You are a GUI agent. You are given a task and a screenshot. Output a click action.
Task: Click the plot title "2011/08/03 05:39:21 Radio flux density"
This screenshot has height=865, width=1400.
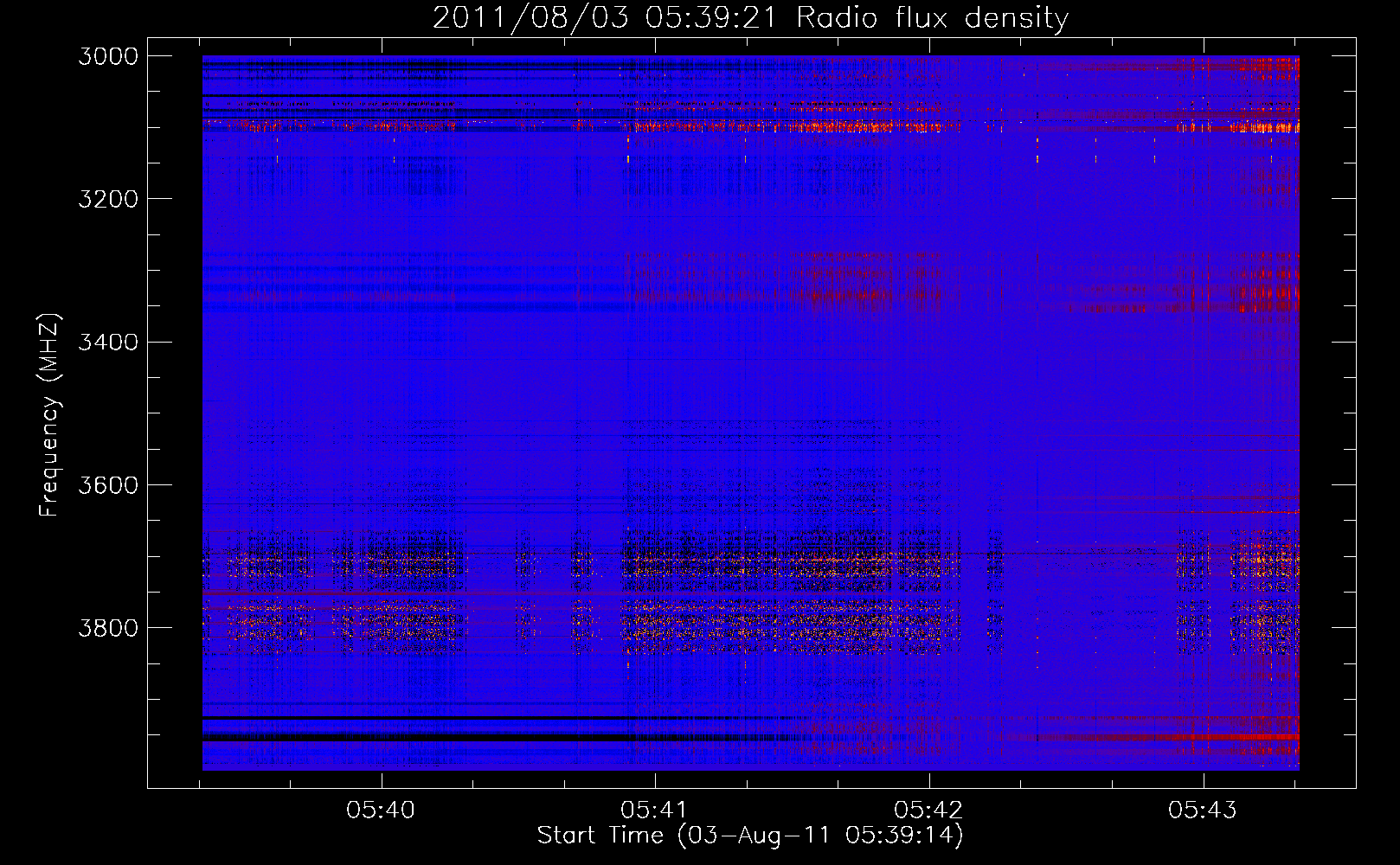(x=750, y=17)
